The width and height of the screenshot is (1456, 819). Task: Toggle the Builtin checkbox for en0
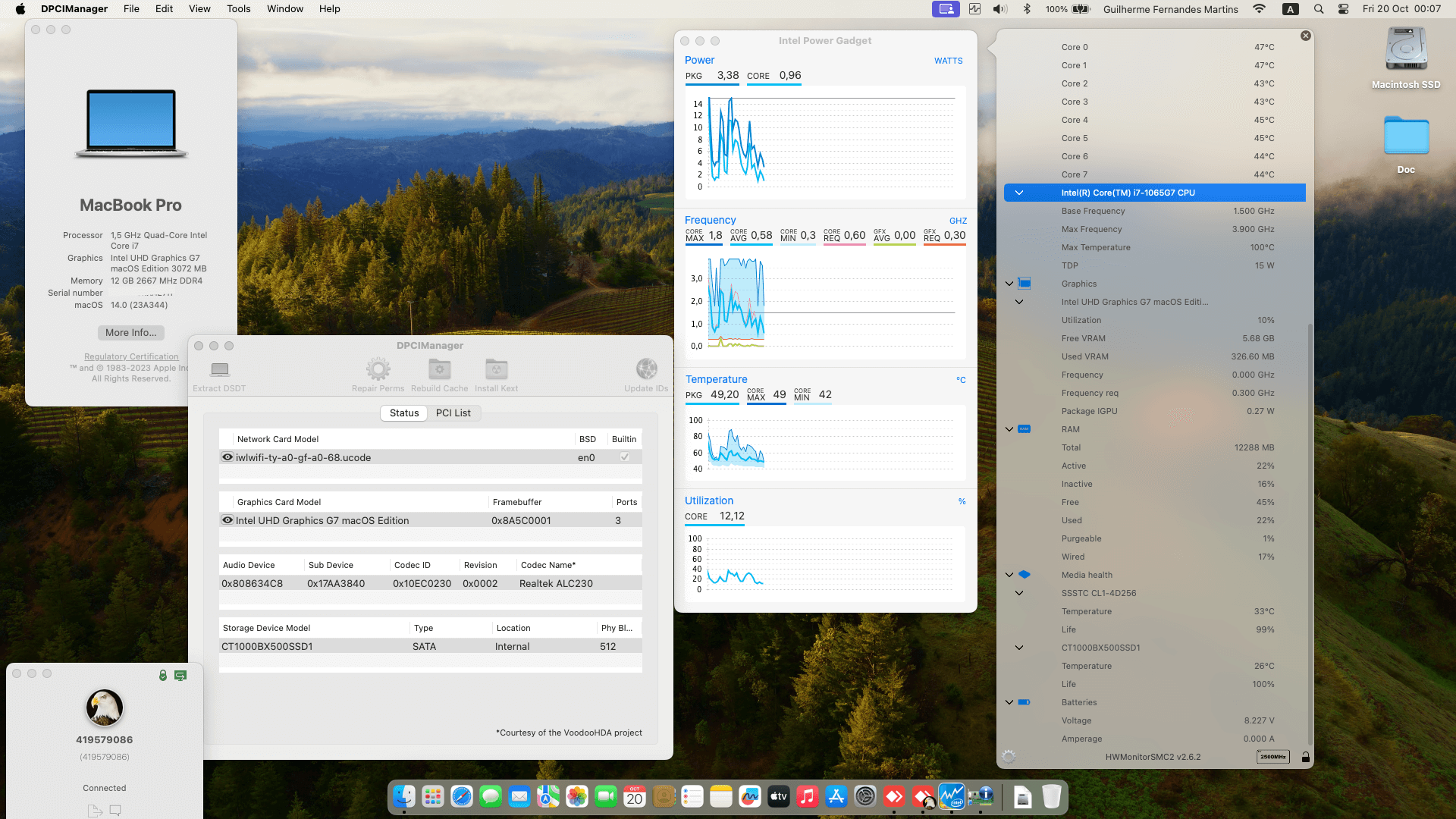624,457
